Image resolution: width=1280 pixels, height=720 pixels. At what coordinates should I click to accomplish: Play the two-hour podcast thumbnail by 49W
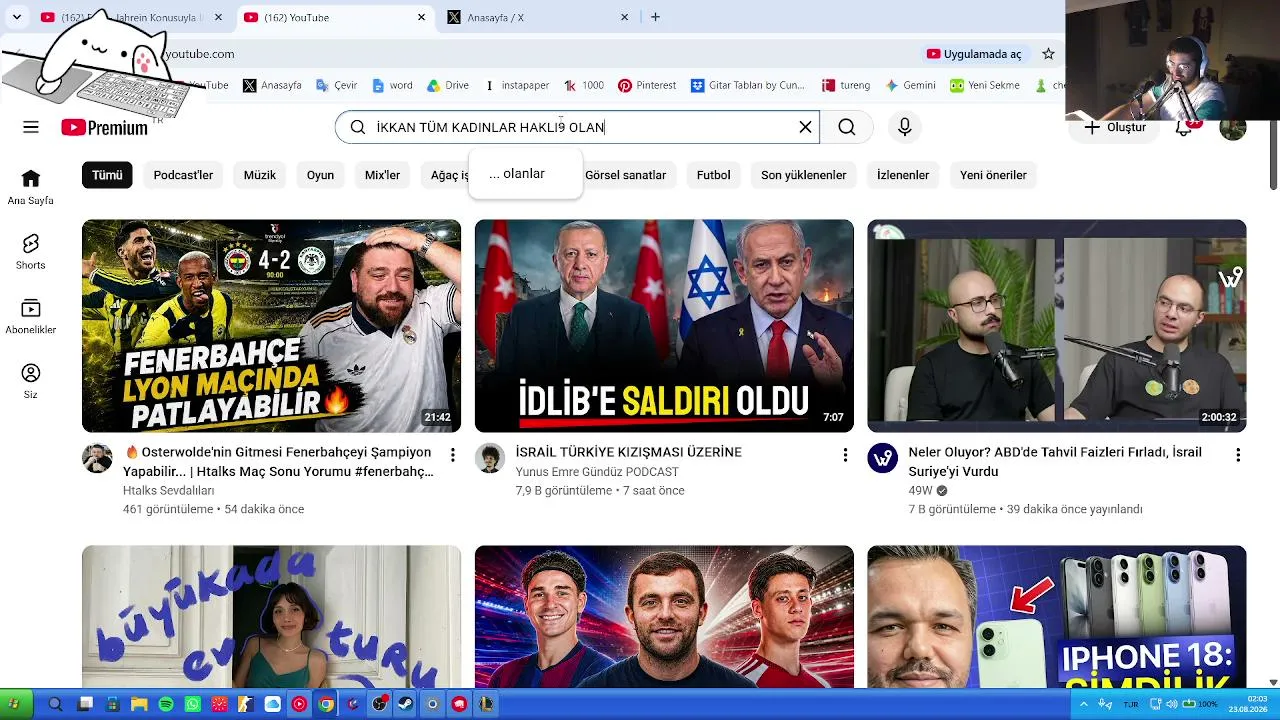pyautogui.click(x=1057, y=326)
